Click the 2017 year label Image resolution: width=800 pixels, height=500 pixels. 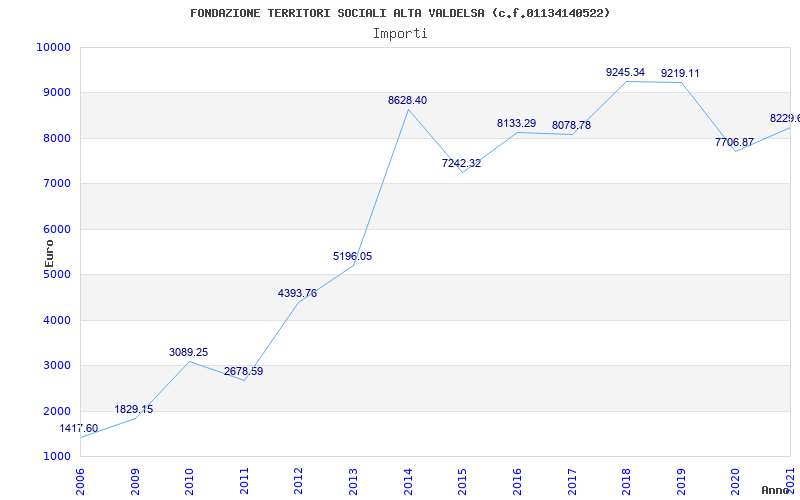571,481
